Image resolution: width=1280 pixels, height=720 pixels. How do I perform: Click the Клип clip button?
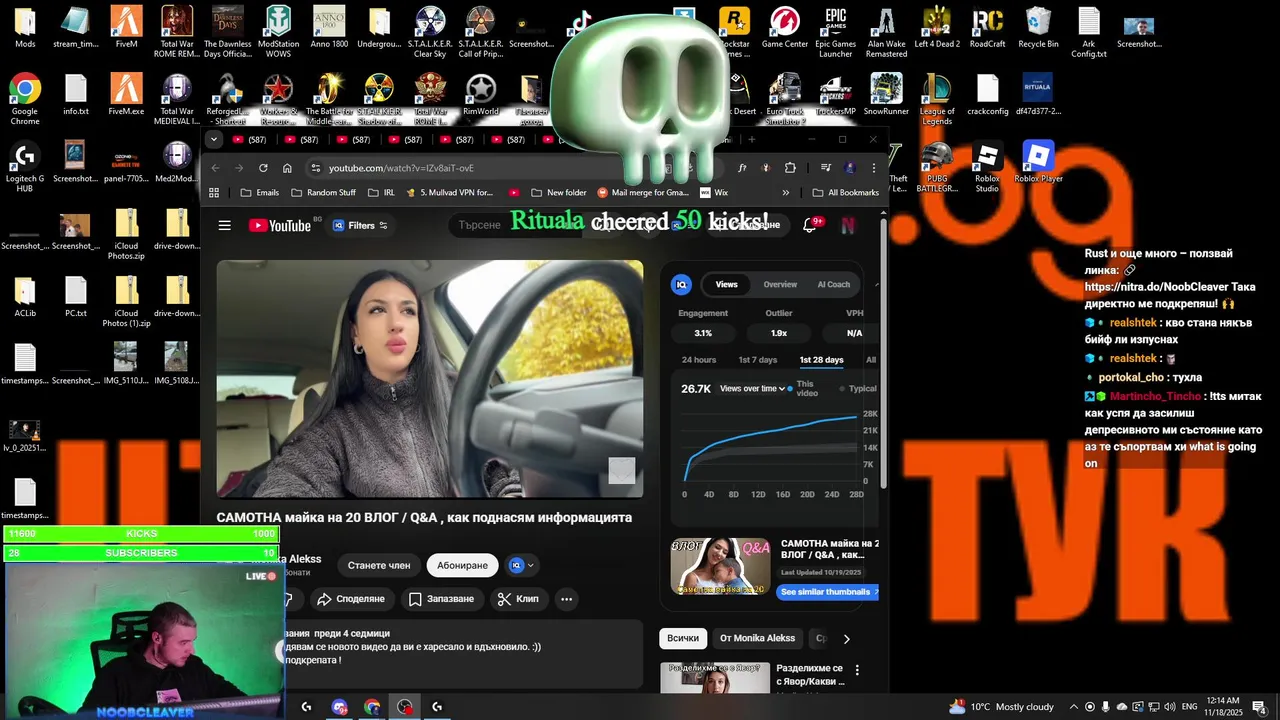pos(518,599)
